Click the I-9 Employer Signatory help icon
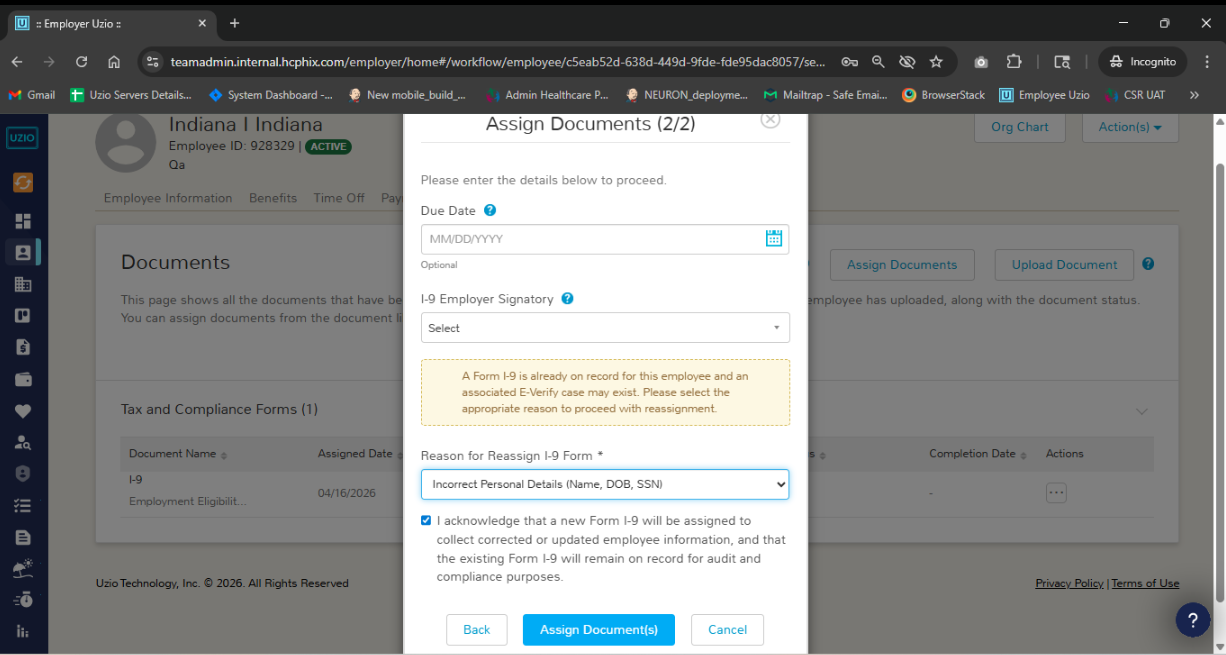The image size is (1226, 655). pos(567,299)
